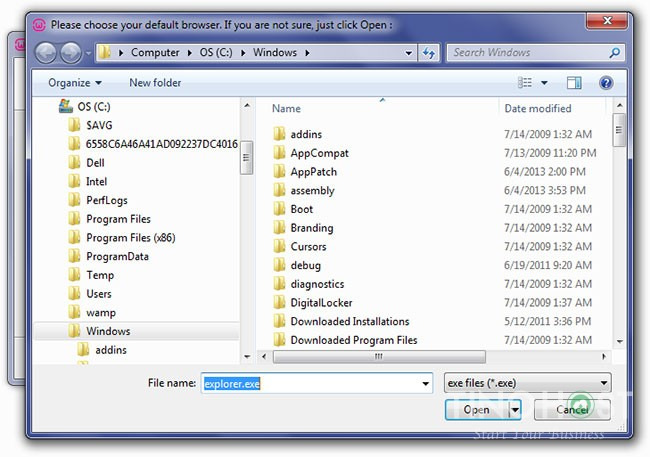Click the Open button

click(477, 410)
